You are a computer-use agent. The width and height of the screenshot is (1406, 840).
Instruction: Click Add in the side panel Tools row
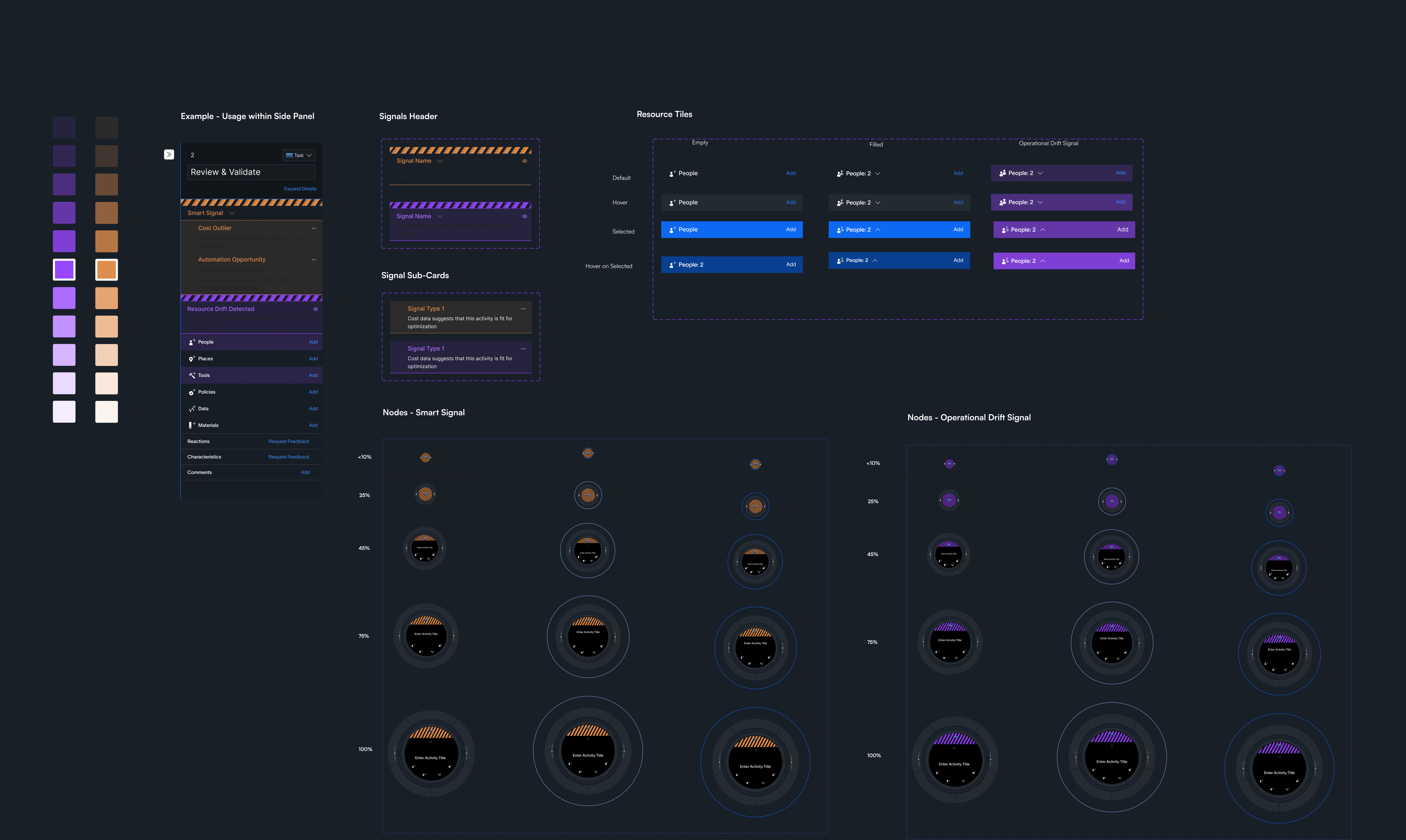point(313,375)
